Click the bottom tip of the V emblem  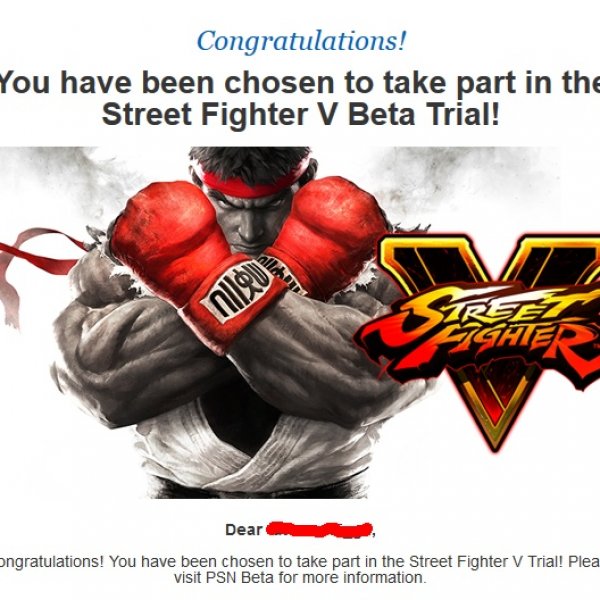(x=496, y=440)
